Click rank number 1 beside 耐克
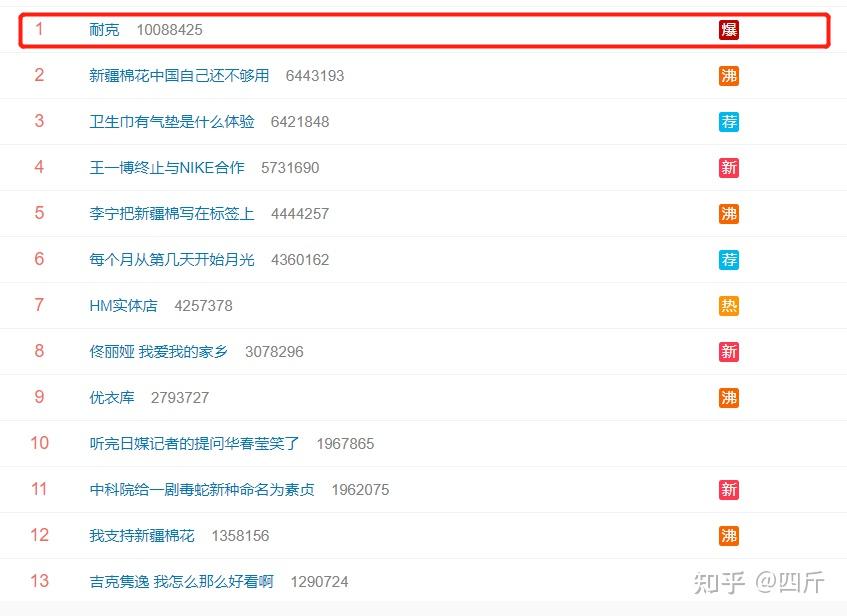The height and width of the screenshot is (616, 847). [39, 29]
